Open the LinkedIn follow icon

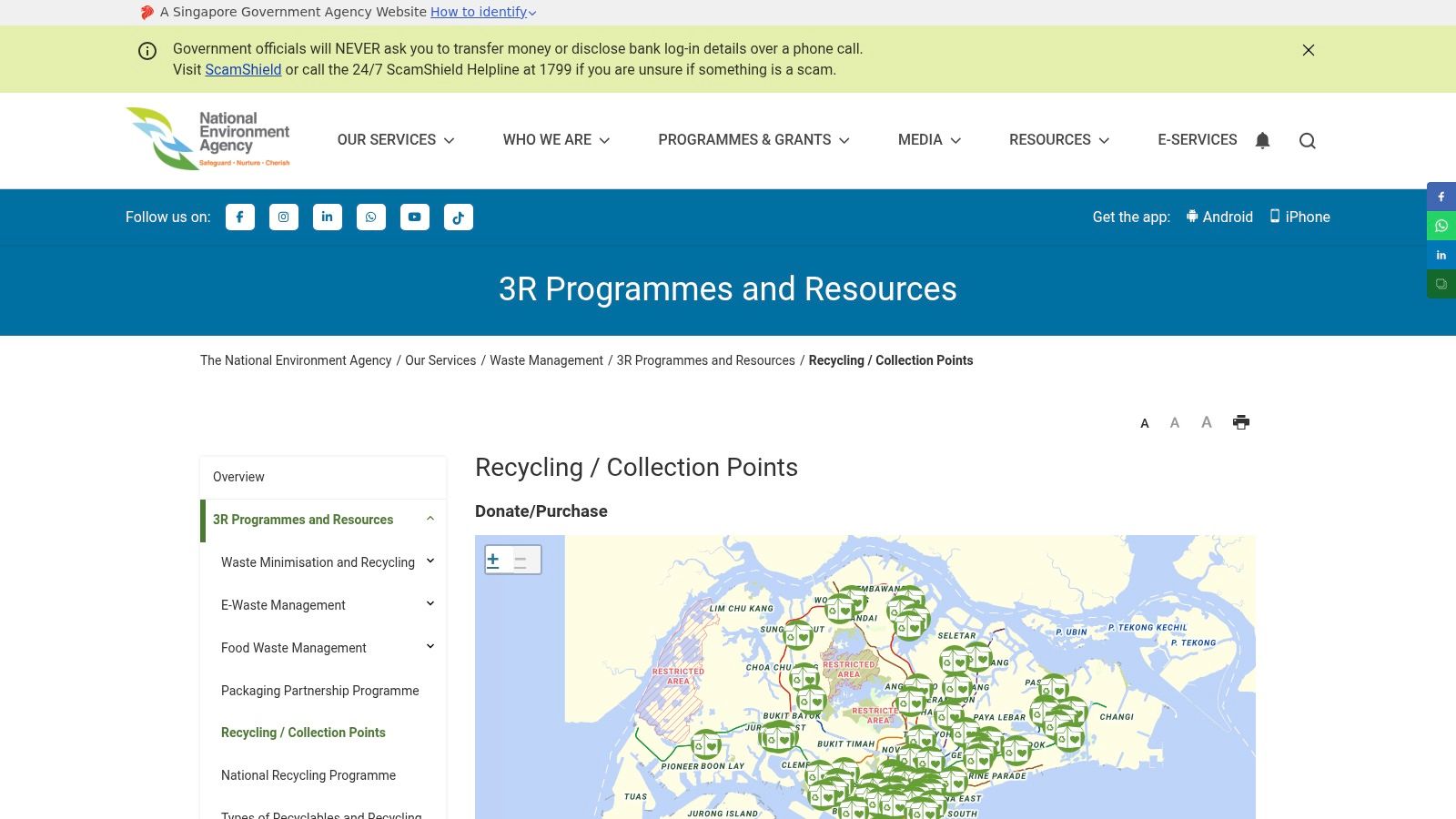click(328, 217)
